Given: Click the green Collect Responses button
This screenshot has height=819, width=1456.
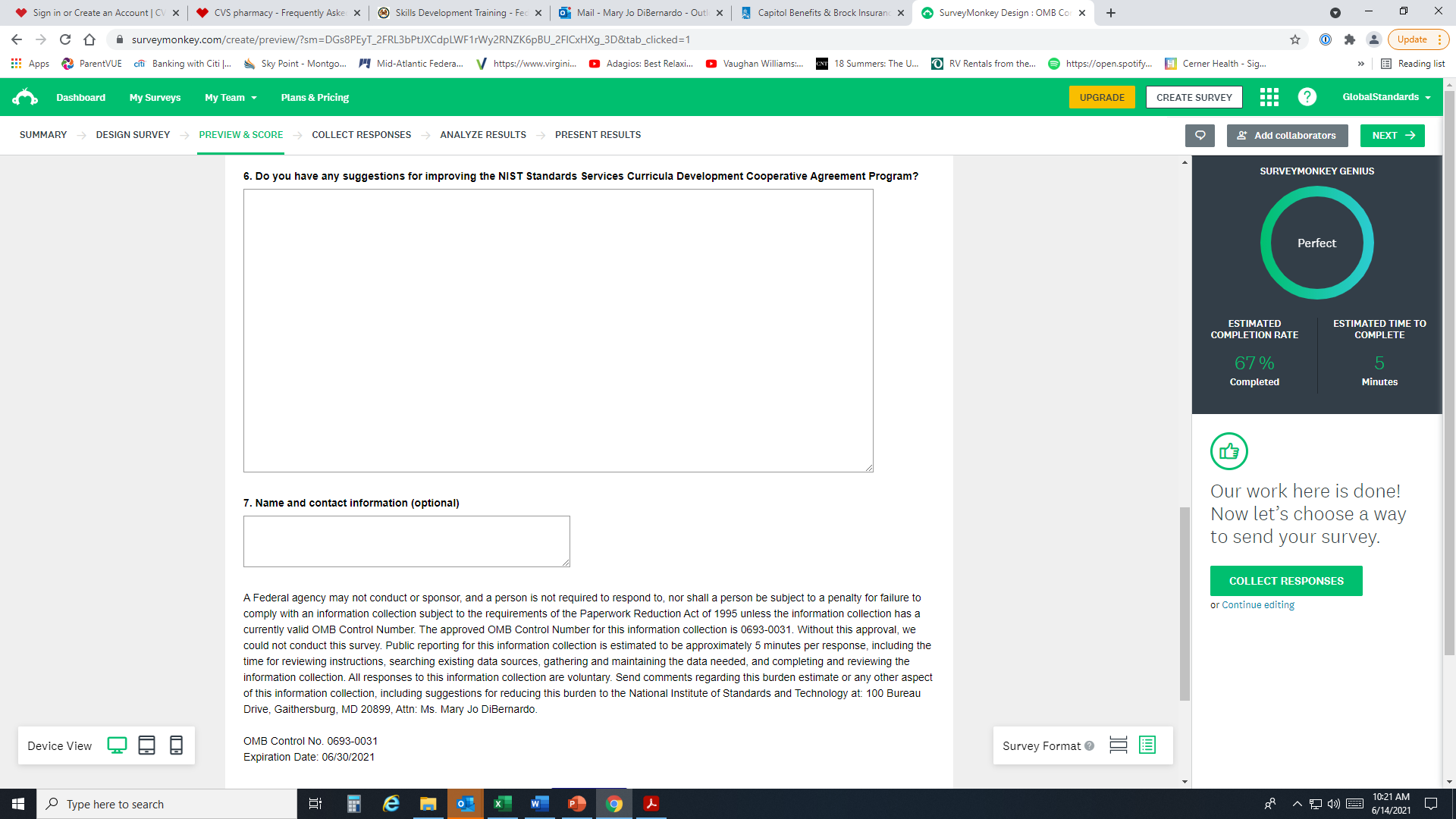Looking at the screenshot, I should tap(1285, 581).
